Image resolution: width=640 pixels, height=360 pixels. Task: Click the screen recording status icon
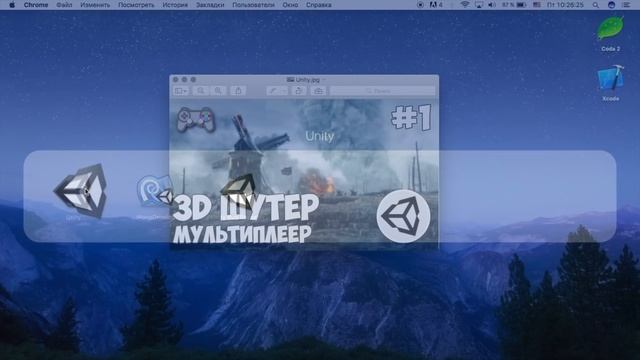420,5
